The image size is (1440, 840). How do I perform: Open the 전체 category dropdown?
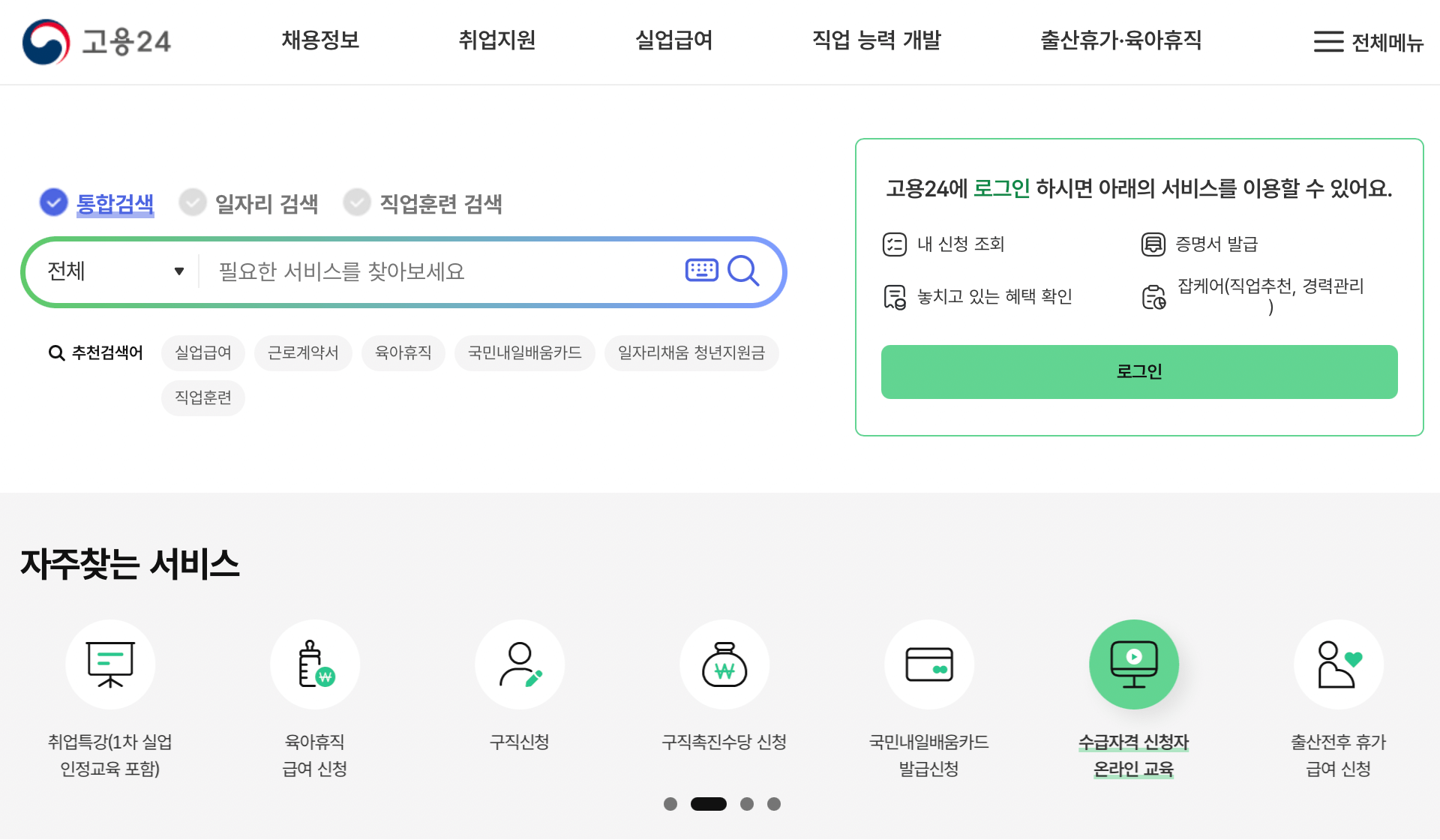[x=112, y=271]
